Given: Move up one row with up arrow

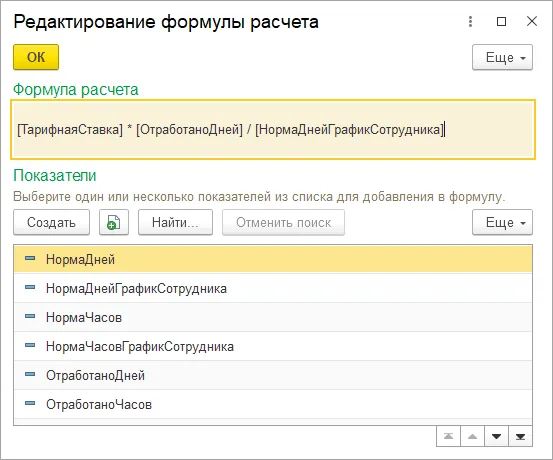Looking at the screenshot, I should (472, 436).
